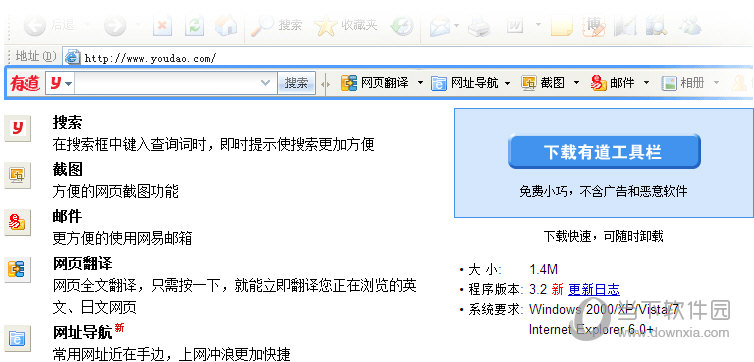Open the 截图 dropdown arrow
The height and width of the screenshot is (362, 754).
(576, 83)
